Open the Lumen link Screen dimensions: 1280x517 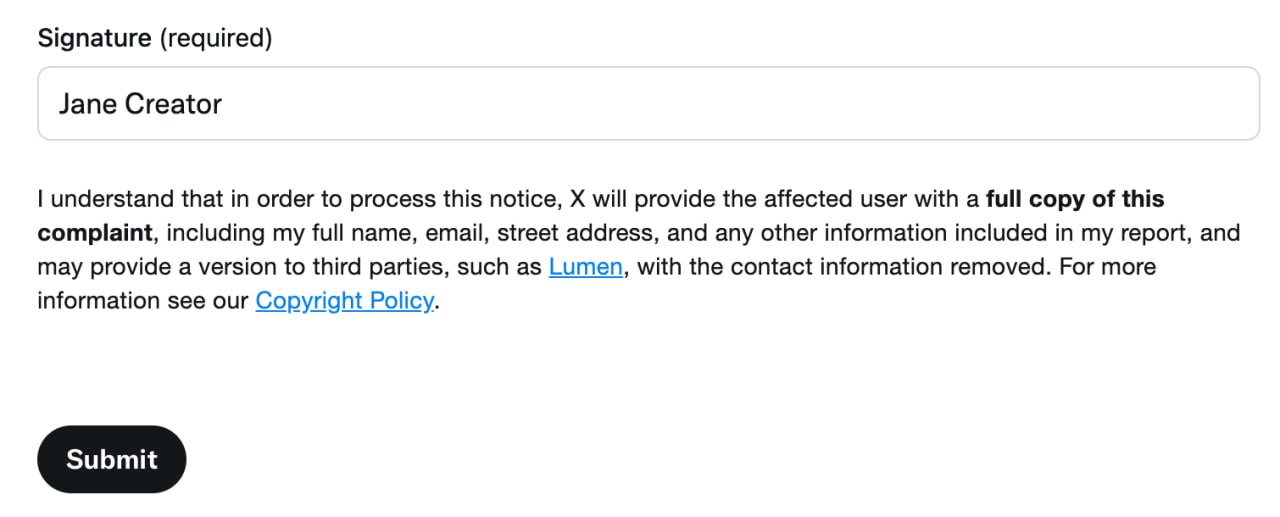[x=586, y=267]
